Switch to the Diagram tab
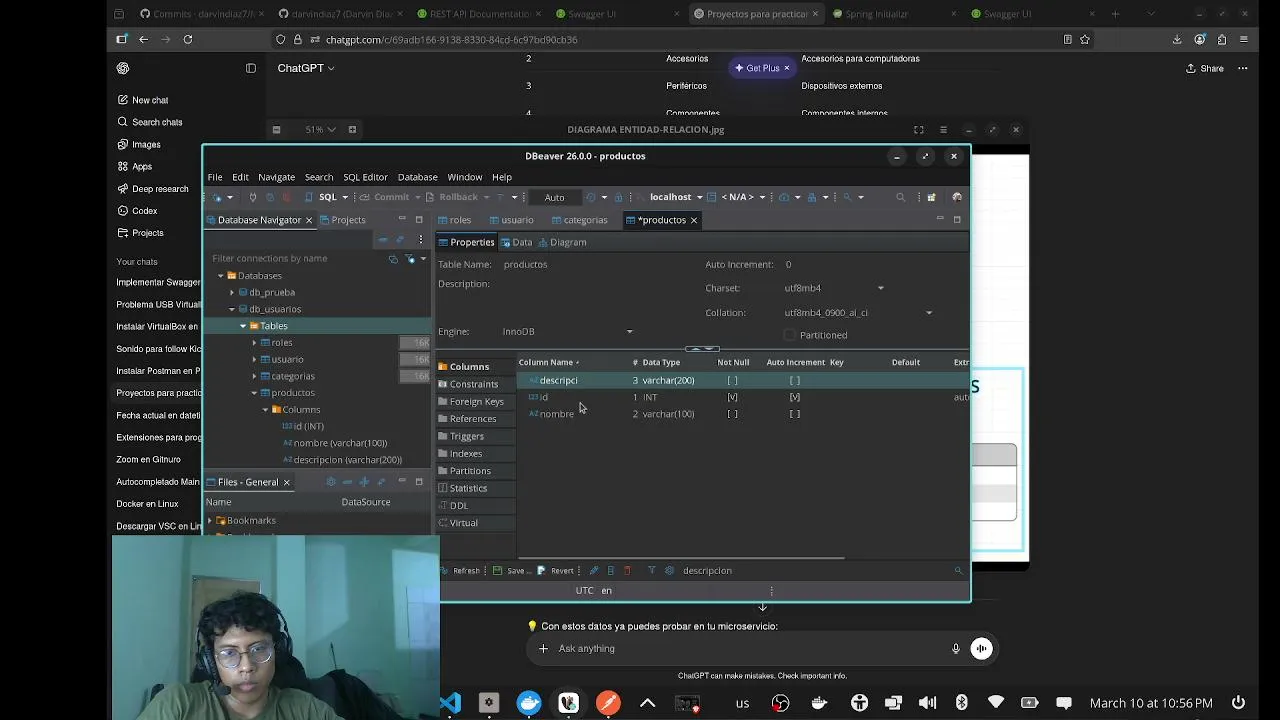Viewport: 1280px width, 720px height. (x=562, y=242)
